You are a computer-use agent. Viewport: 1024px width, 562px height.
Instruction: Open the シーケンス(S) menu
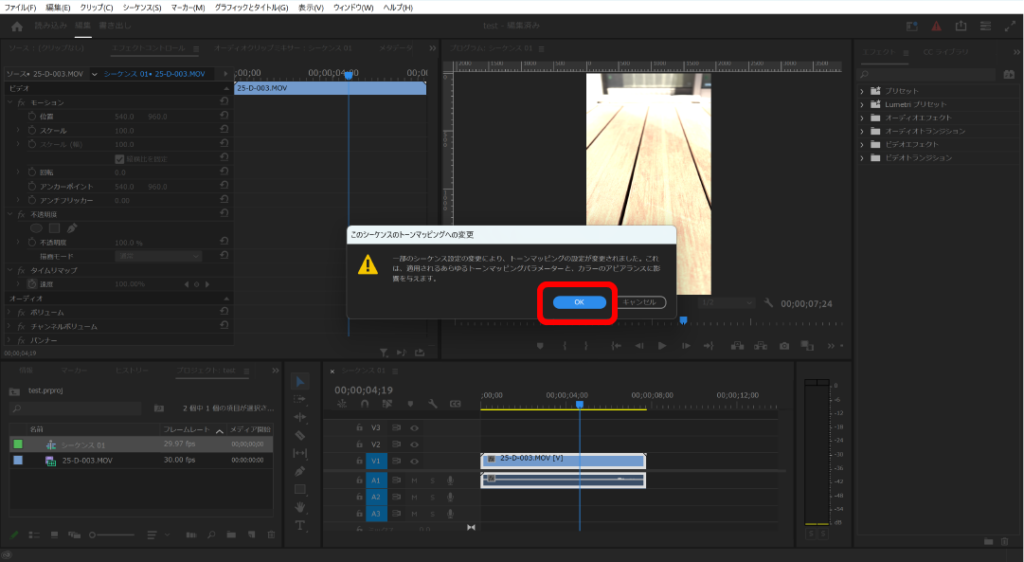142,7
